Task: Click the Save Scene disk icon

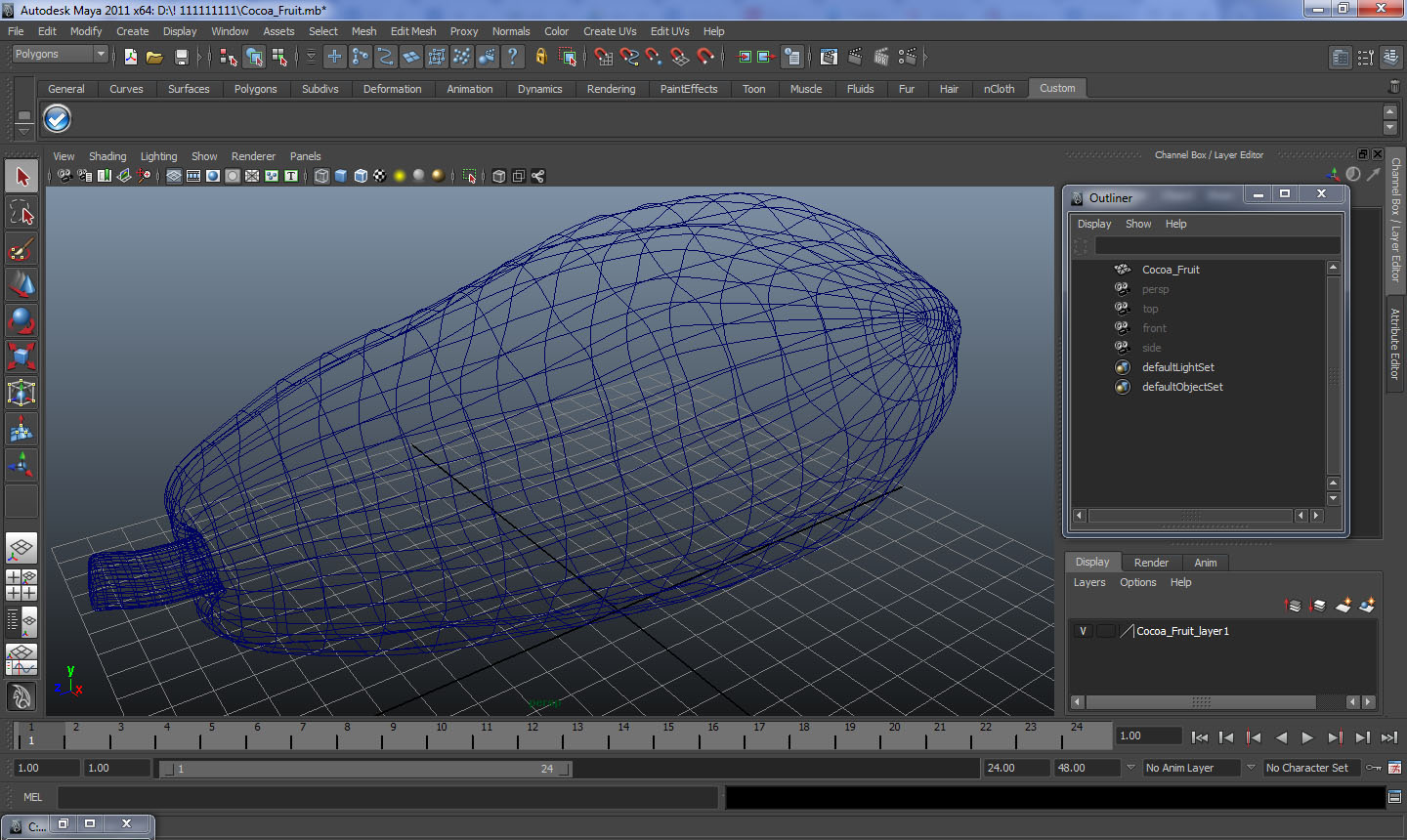Action: (181, 57)
